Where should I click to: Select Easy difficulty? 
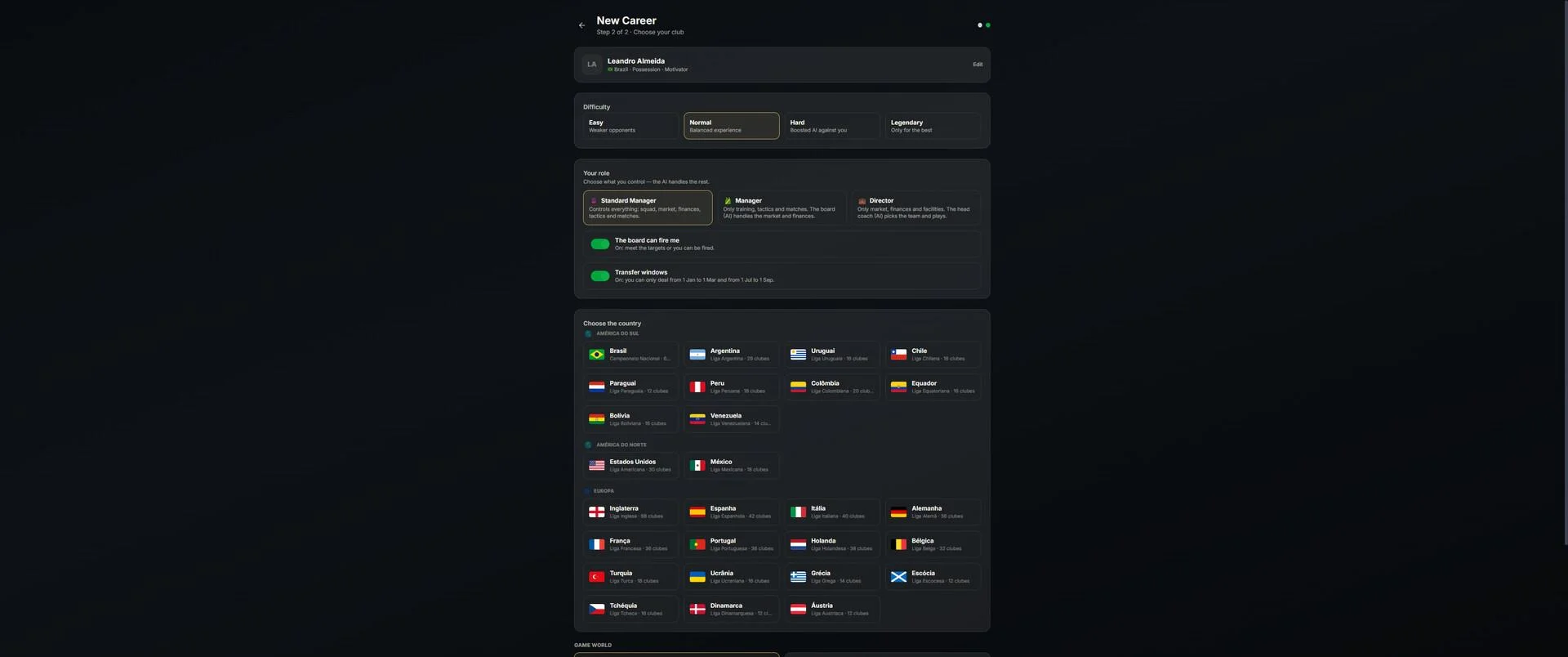630,126
